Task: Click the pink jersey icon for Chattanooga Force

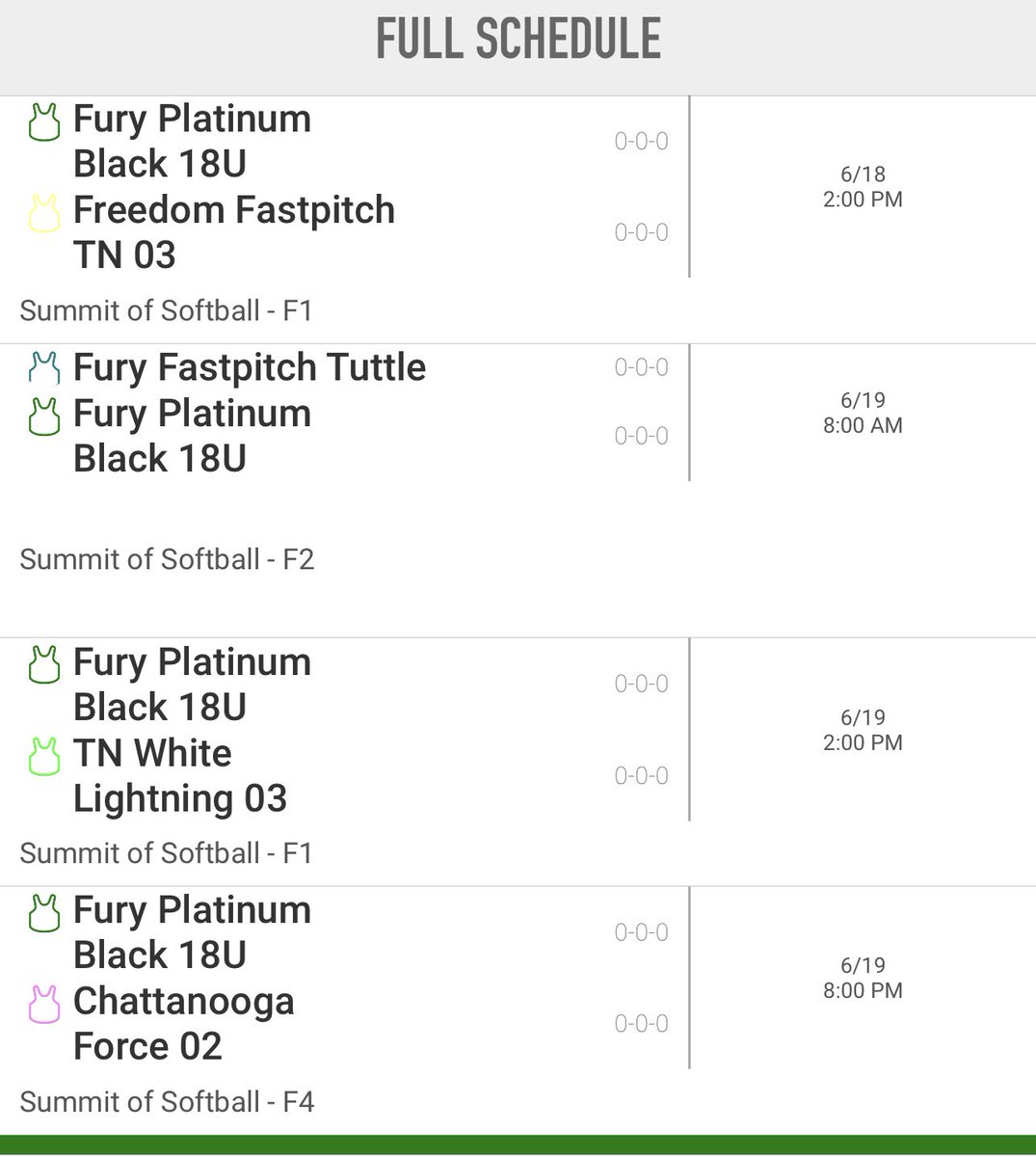Action: click(43, 1005)
